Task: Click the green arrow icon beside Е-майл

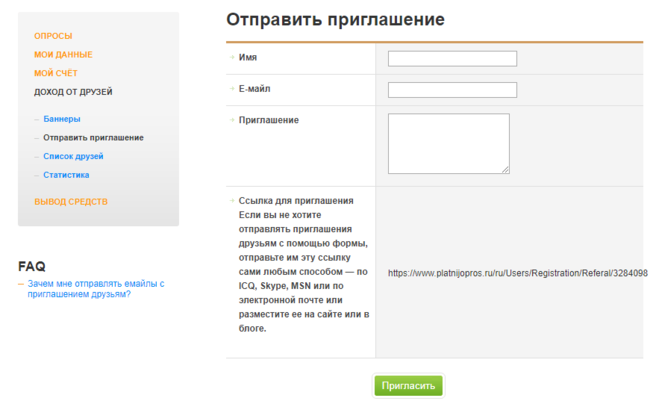Action: pyautogui.click(x=232, y=88)
